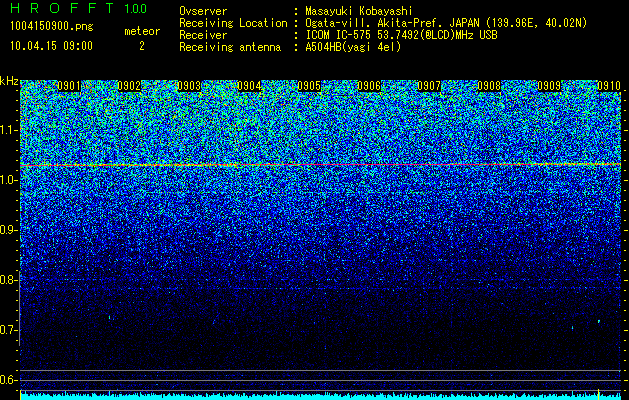
Task: Click the 0907 time marker
Action: click(429, 86)
